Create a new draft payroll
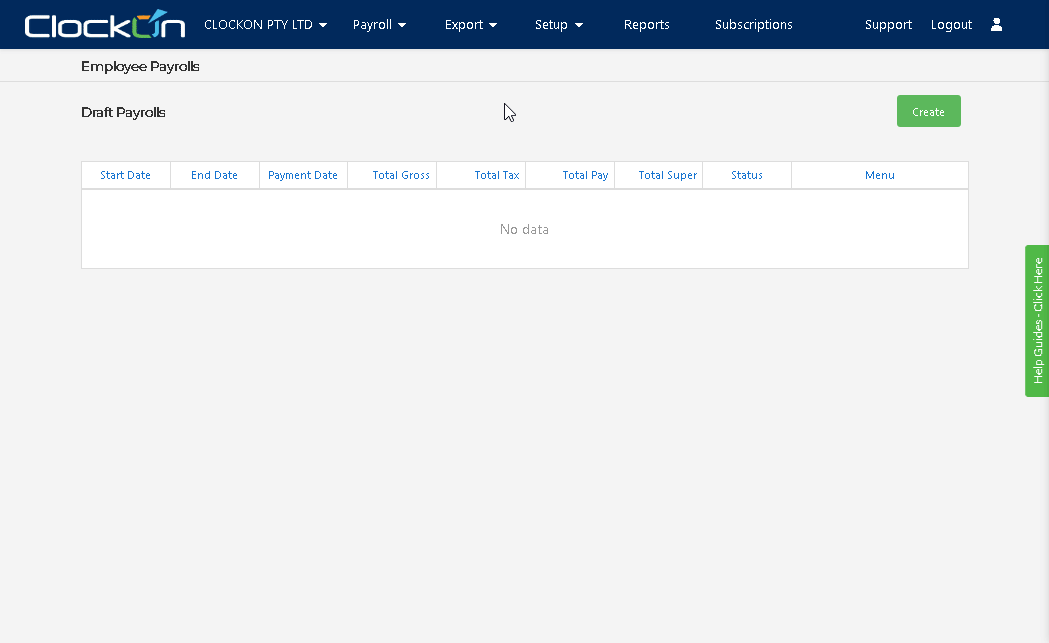 (928, 111)
